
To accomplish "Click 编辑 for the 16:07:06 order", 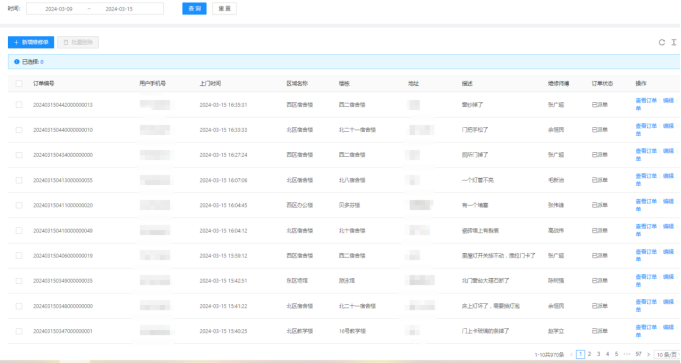I will (668, 176).
